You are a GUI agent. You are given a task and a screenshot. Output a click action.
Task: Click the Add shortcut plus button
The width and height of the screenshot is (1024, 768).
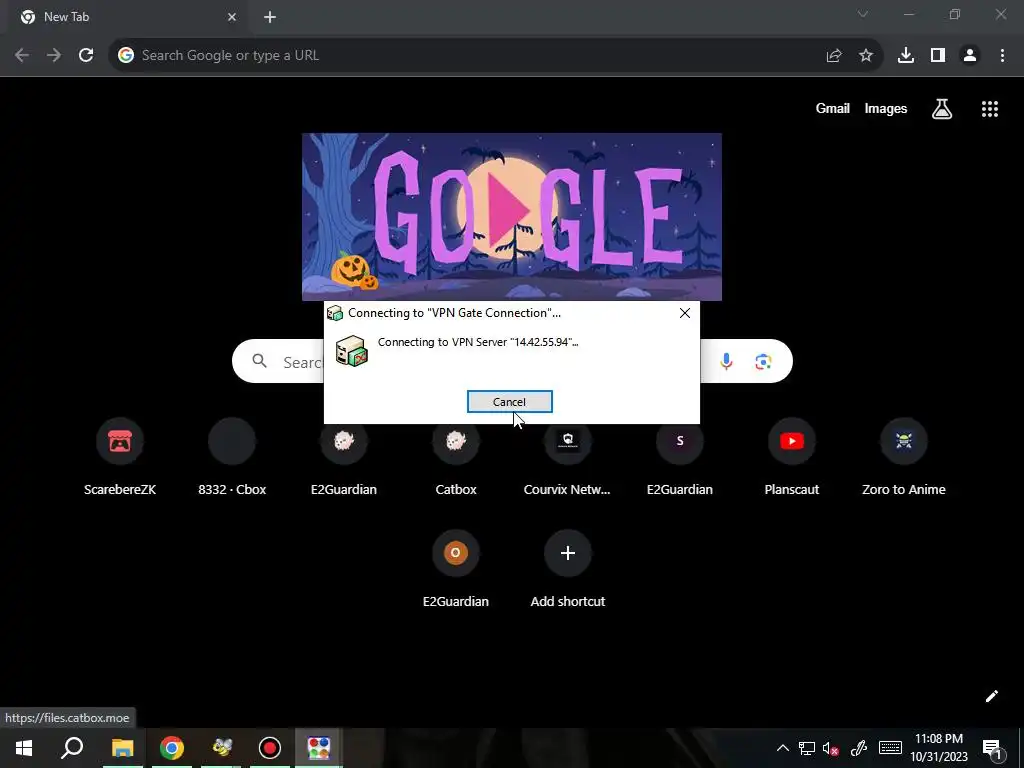tap(568, 553)
